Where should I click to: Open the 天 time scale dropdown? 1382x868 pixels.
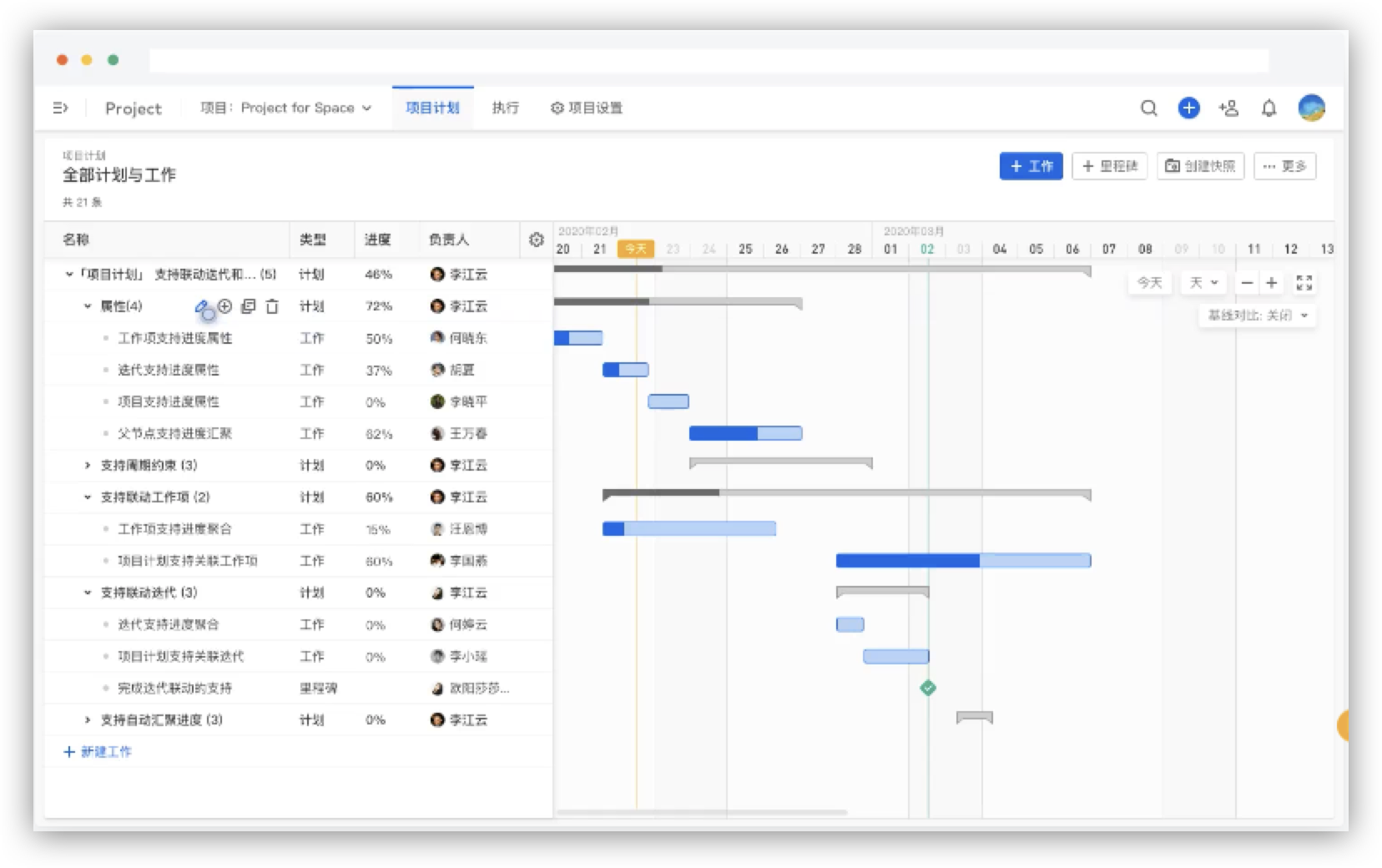coord(1203,283)
